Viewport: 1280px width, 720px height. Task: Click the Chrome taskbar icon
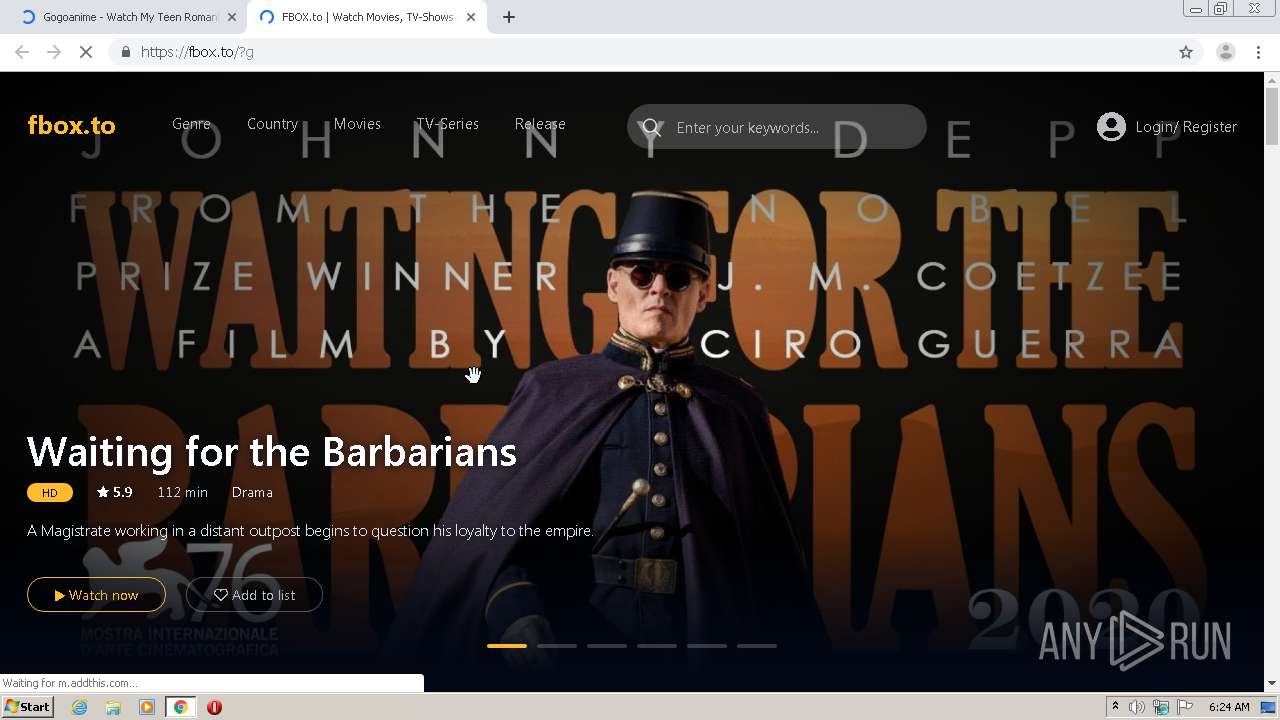pyautogui.click(x=181, y=707)
